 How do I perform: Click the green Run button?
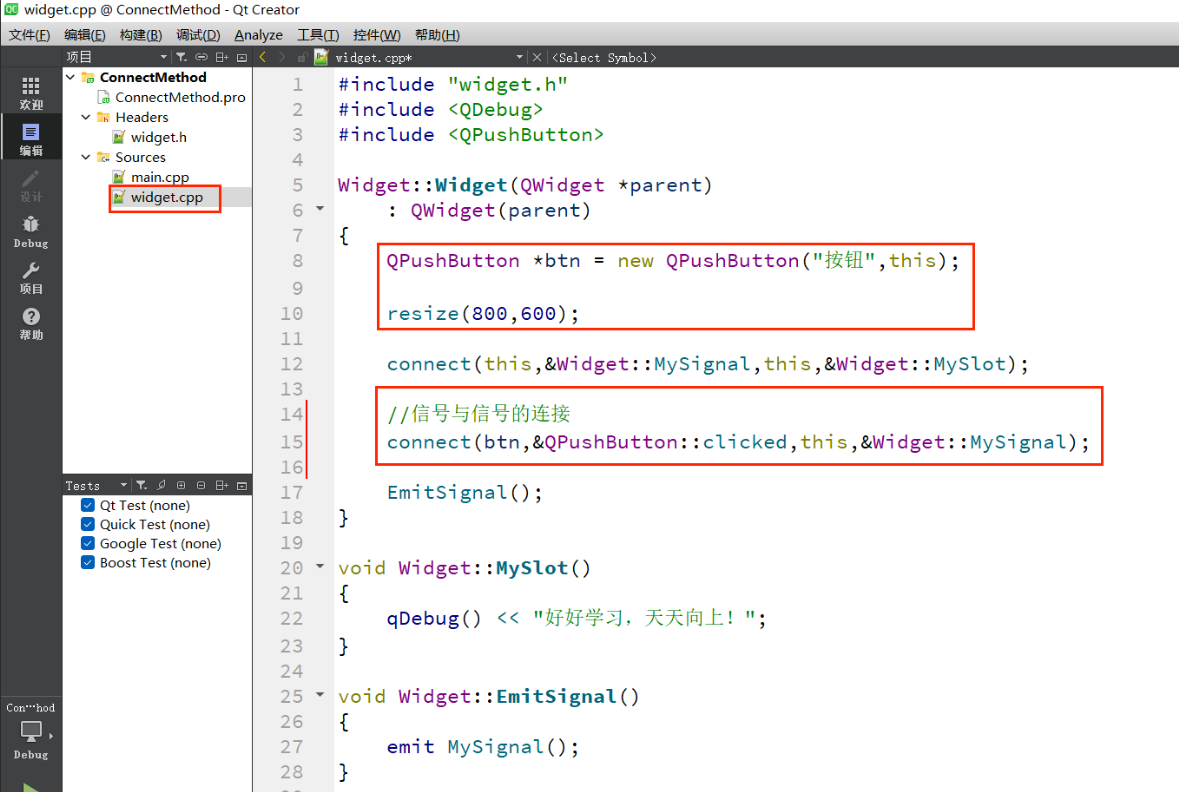click(31, 787)
